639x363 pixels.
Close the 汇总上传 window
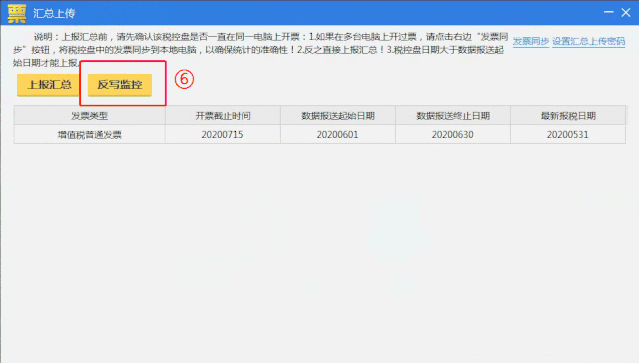point(626,13)
